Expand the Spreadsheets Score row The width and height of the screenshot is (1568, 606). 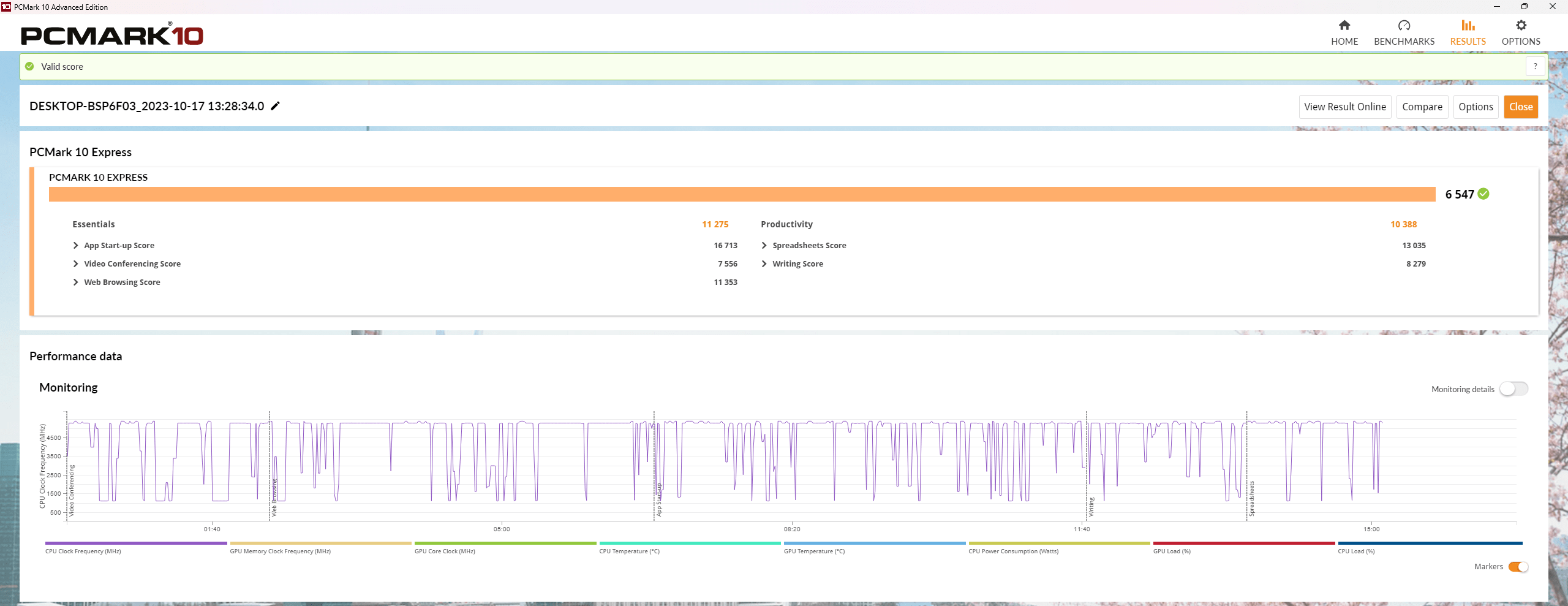(764, 246)
